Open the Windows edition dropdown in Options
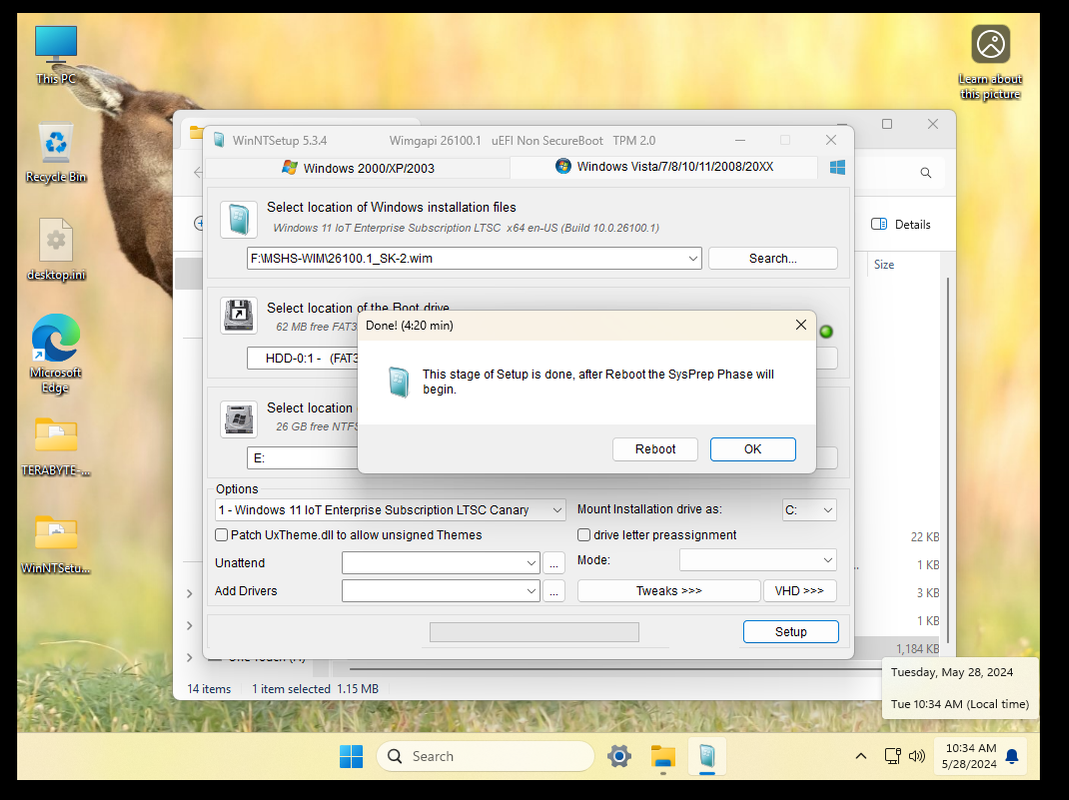This screenshot has height=800, width=1069. 556,509
